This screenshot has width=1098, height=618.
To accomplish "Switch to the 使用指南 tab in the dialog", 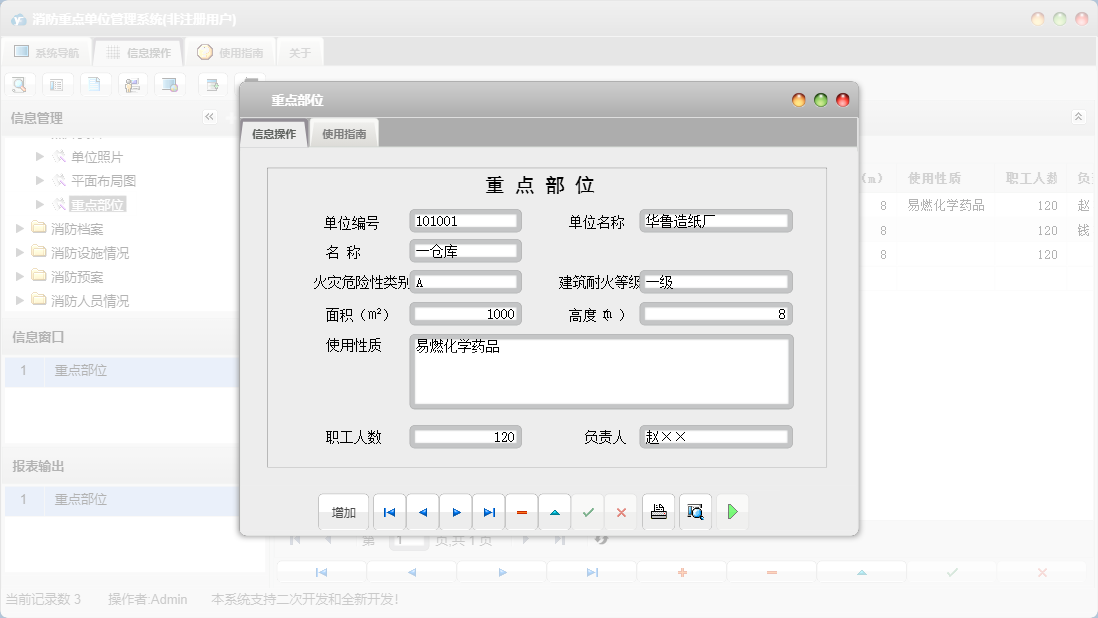I will 344,131.
